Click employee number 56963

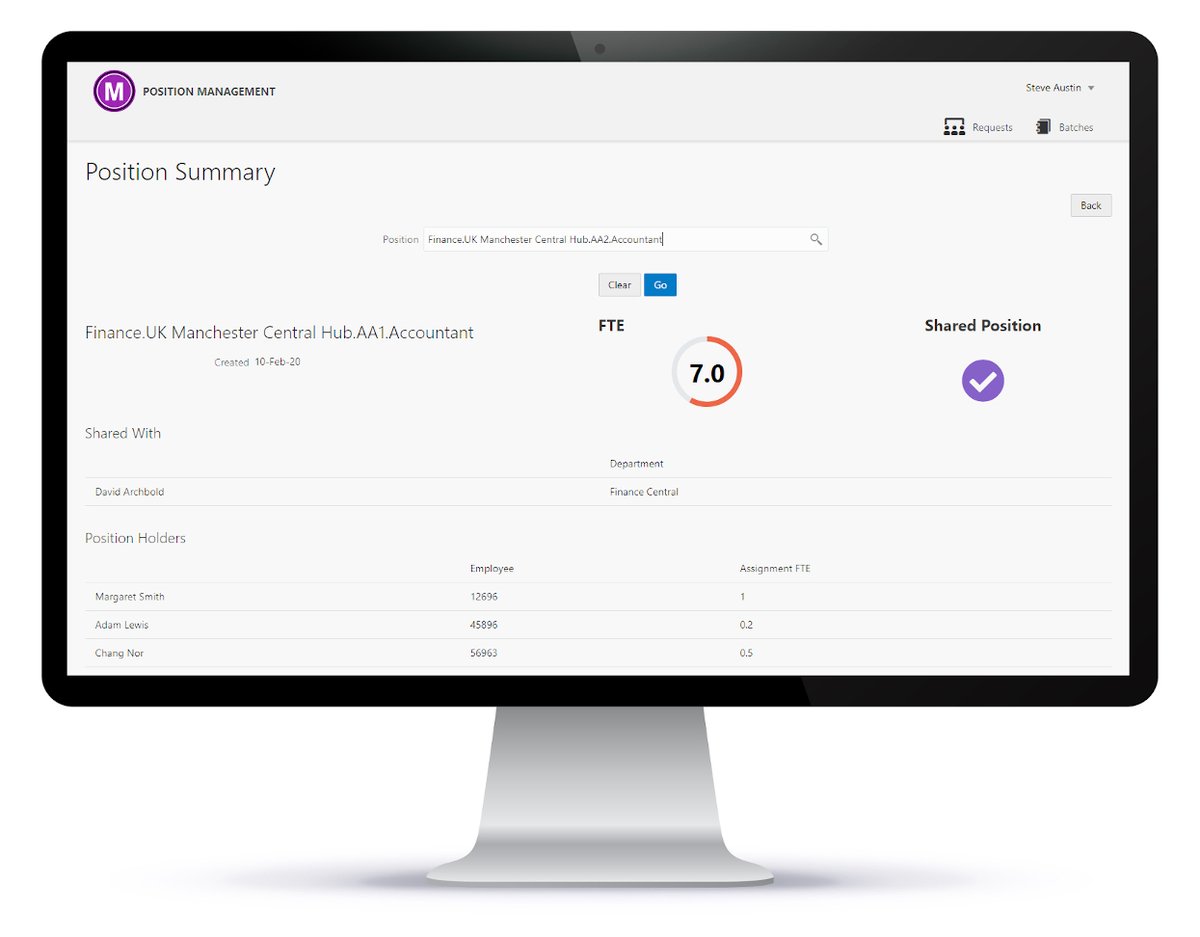pos(484,653)
